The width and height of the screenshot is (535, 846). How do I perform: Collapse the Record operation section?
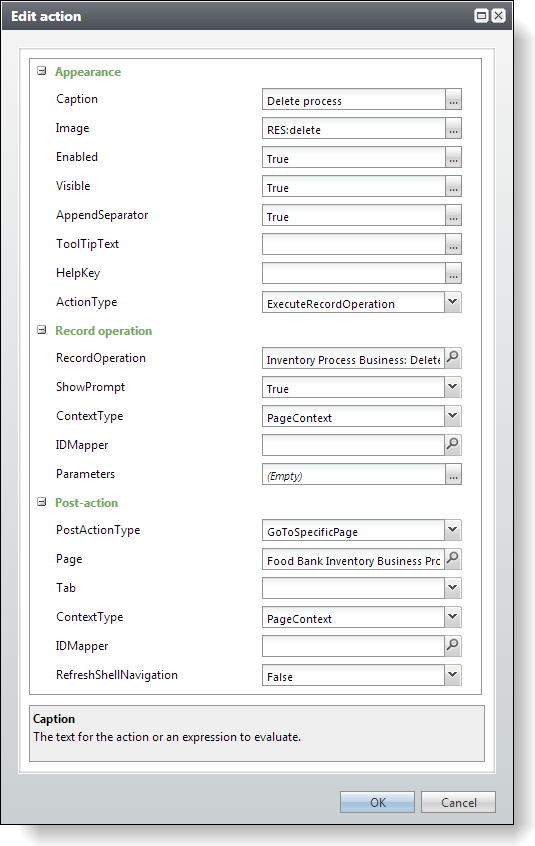(42, 330)
